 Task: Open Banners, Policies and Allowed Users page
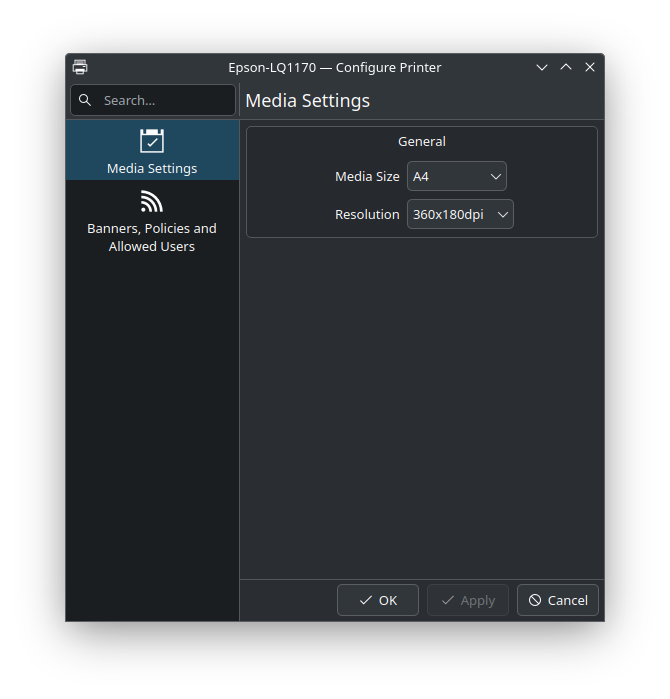click(152, 237)
